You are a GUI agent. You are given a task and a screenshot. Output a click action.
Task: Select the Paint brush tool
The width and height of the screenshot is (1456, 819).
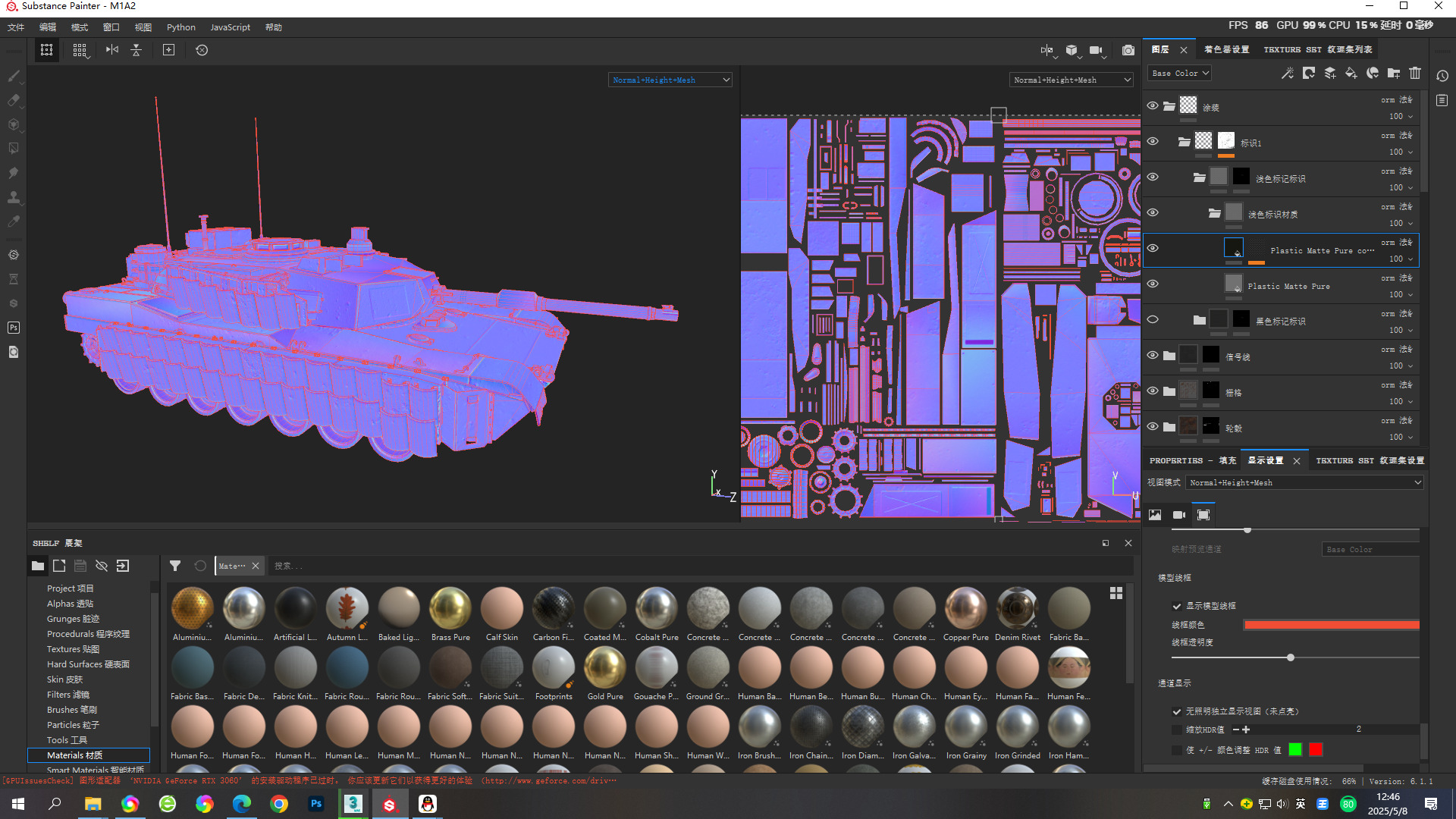14,76
